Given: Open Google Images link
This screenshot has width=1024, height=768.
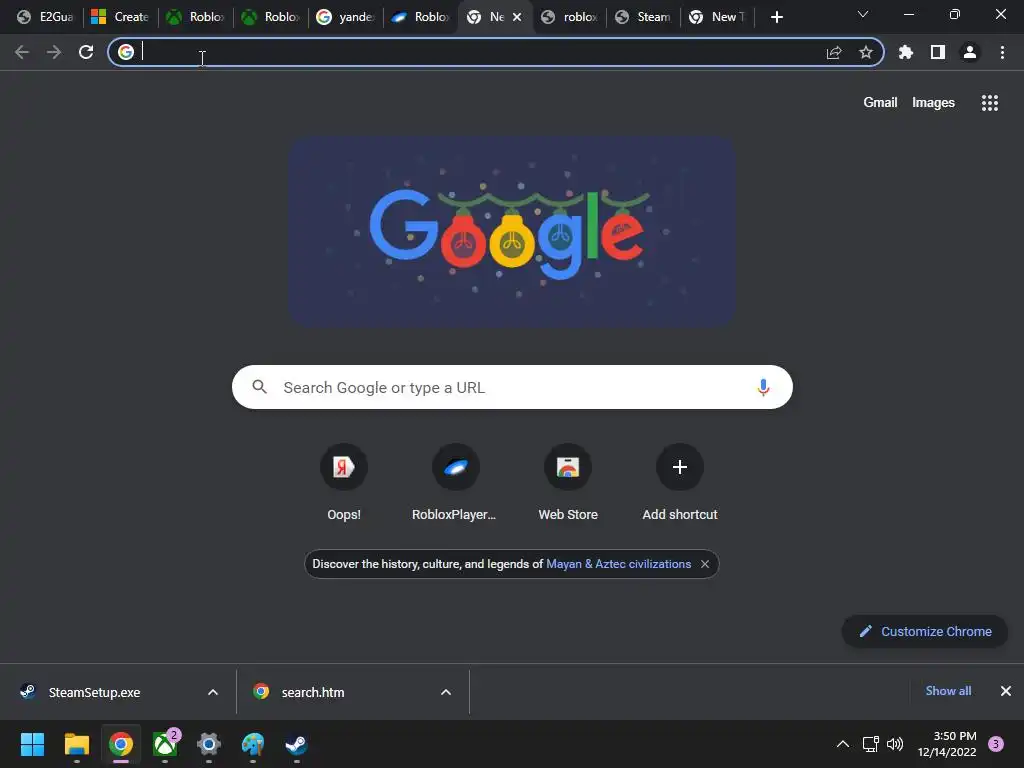Looking at the screenshot, I should (933, 103).
